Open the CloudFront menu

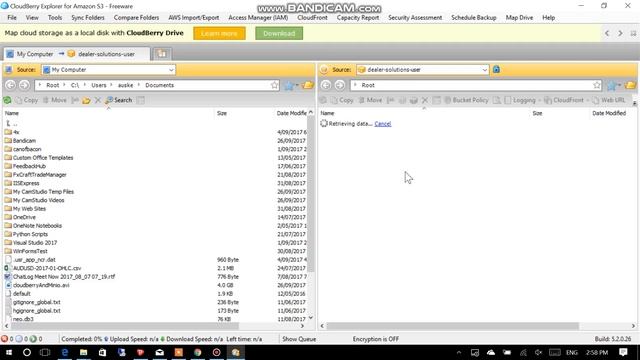click(x=312, y=18)
